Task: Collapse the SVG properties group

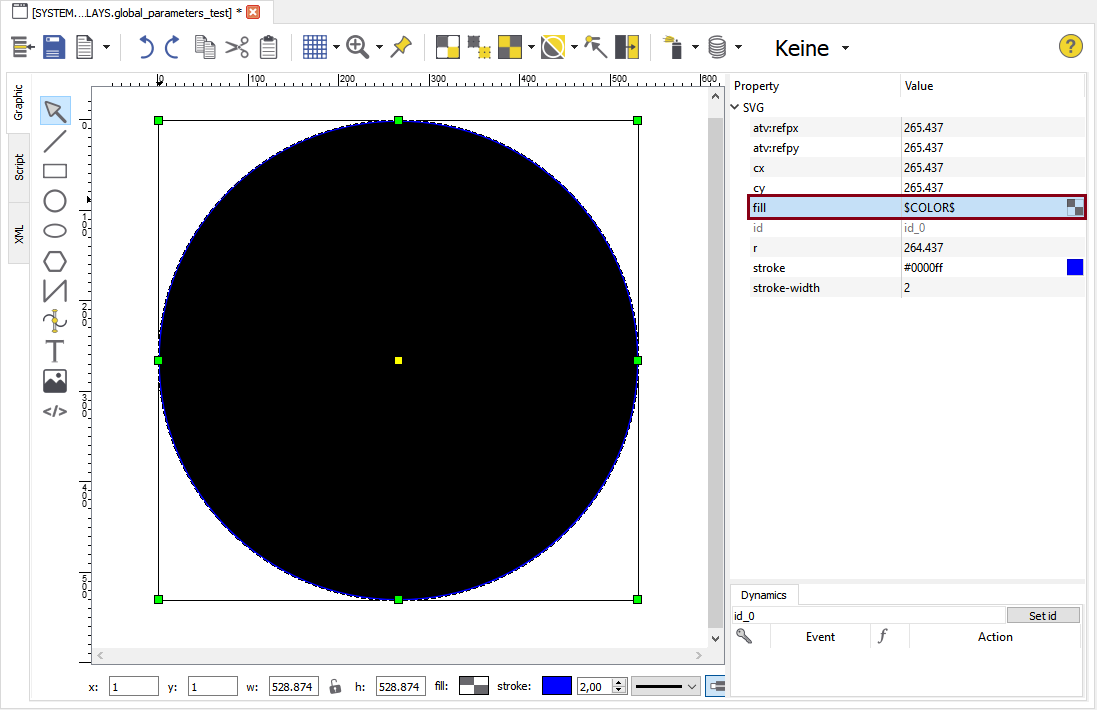Action: coord(737,107)
